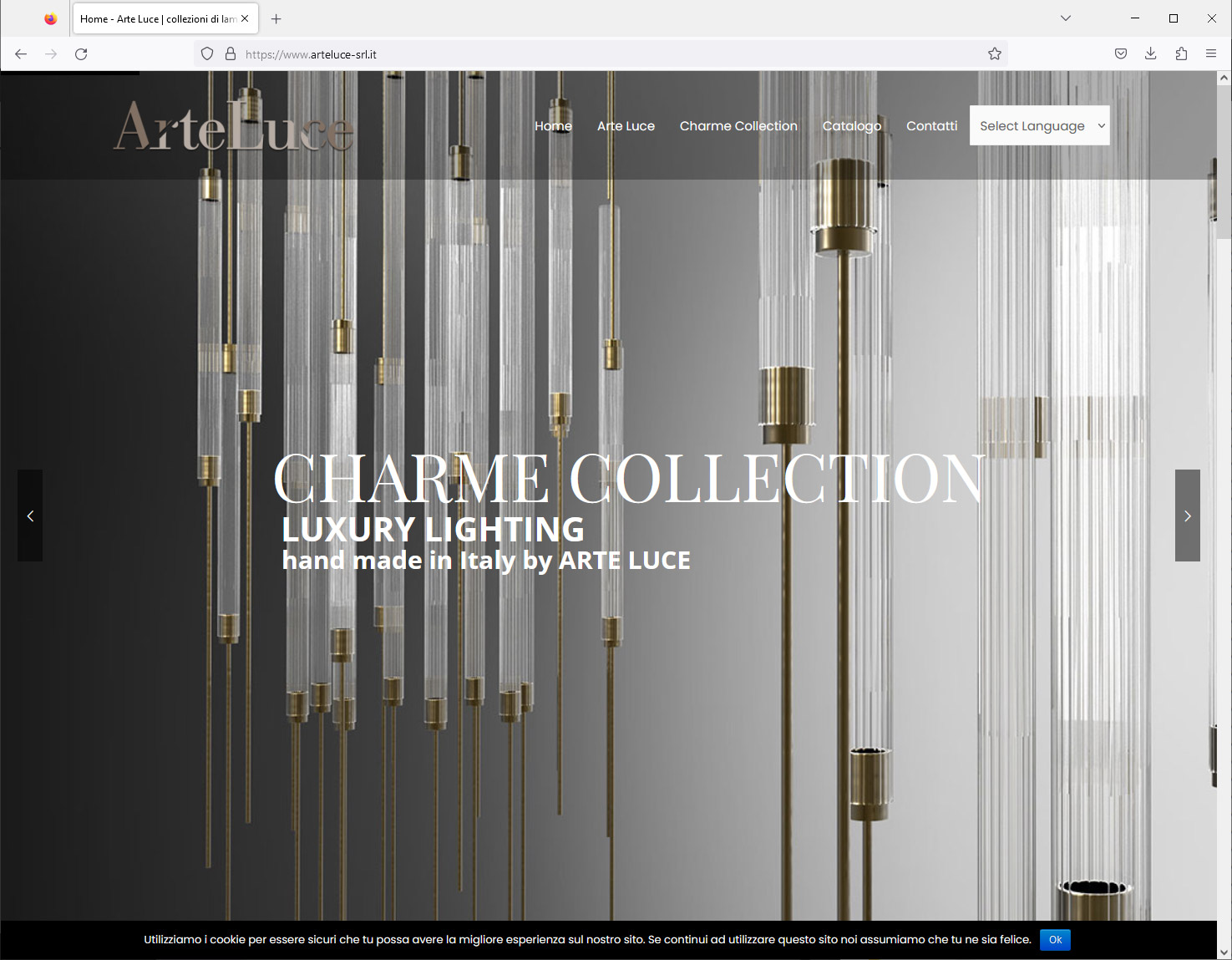Open the Arte Luce menu item

click(x=626, y=126)
